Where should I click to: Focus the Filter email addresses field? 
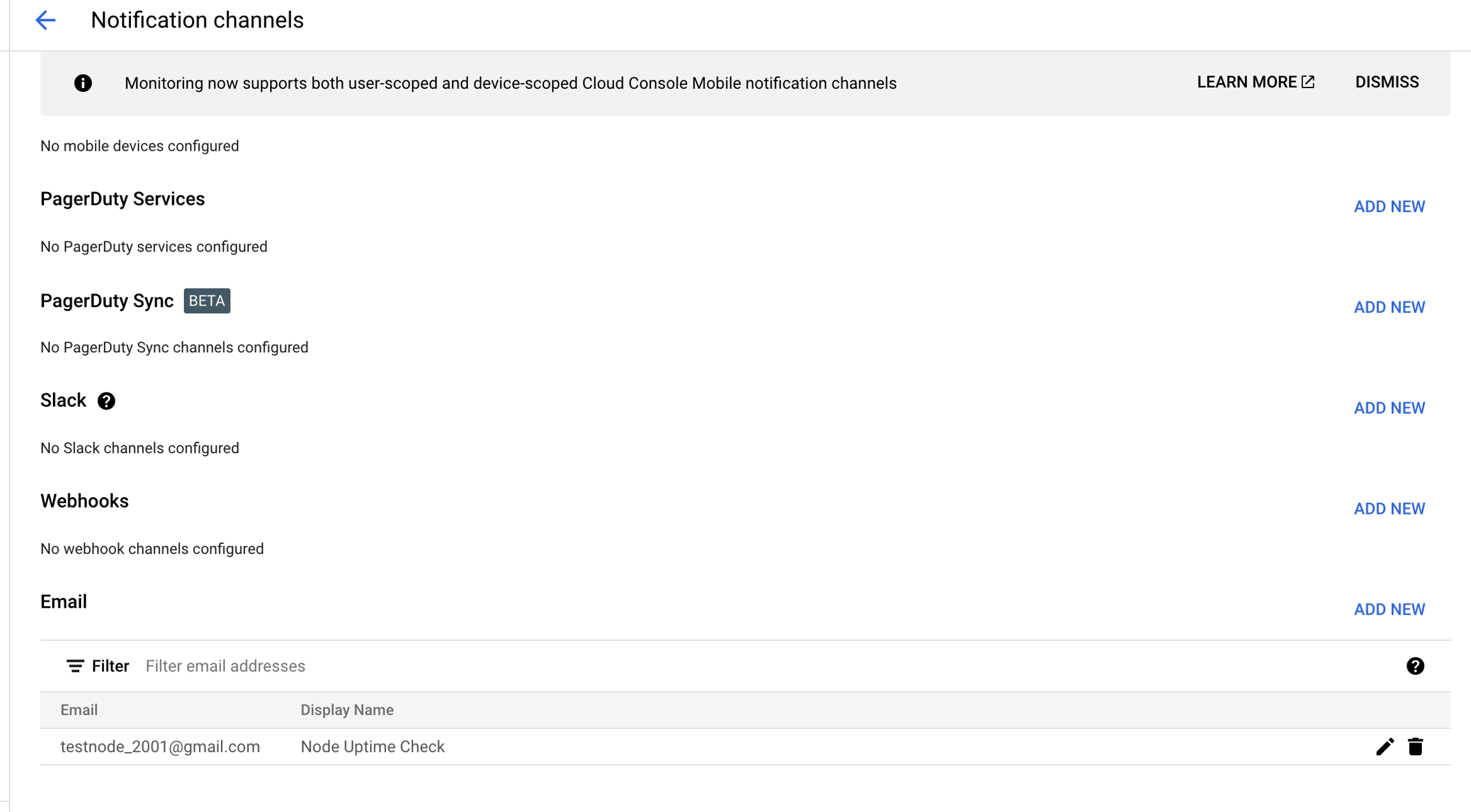coord(447,666)
